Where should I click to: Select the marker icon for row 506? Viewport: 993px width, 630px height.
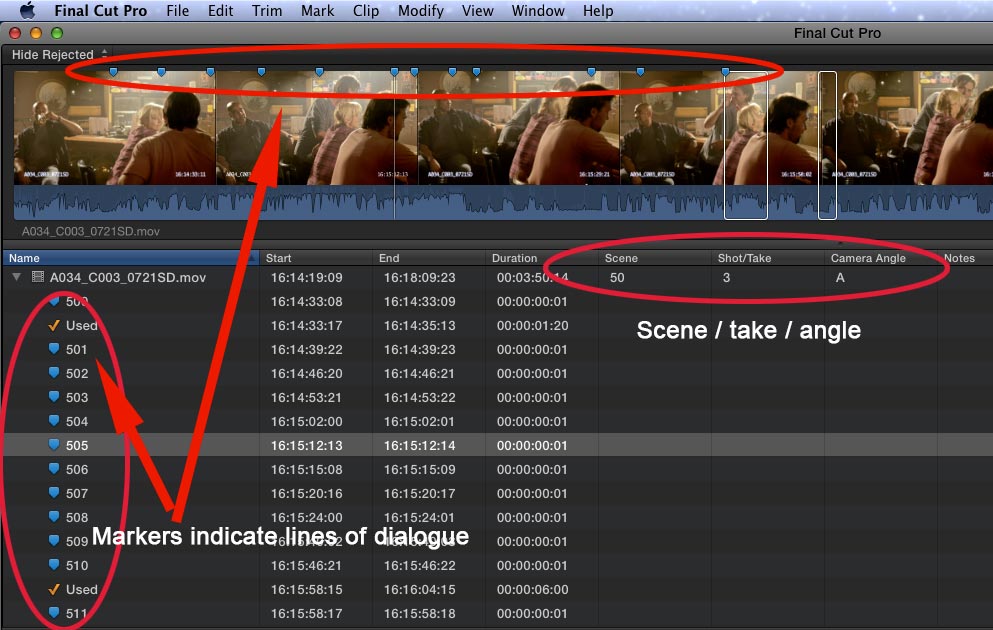pos(54,469)
